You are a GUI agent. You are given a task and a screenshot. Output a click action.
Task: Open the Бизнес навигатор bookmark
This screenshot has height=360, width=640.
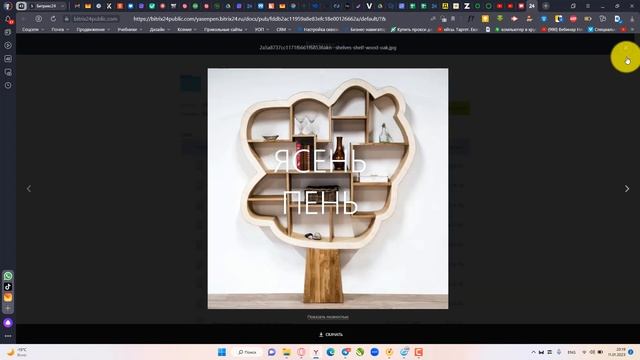click(364, 29)
